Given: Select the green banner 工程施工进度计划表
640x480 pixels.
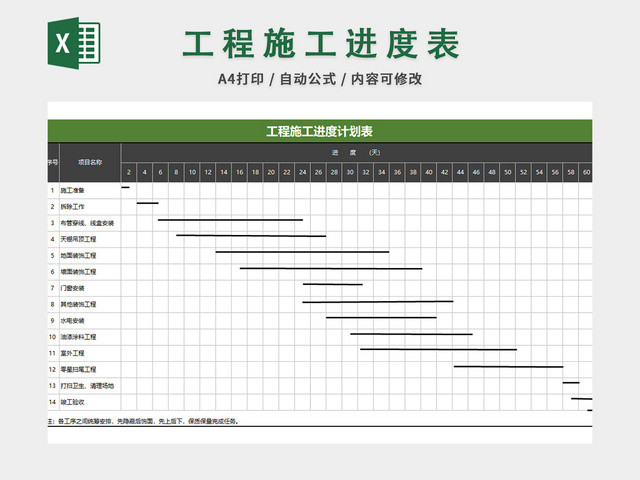Looking at the screenshot, I should (x=320, y=131).
